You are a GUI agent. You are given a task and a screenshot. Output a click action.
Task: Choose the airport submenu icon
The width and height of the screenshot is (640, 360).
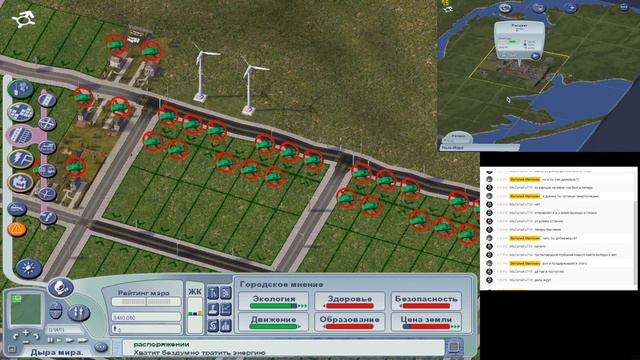tap(47, 193)
